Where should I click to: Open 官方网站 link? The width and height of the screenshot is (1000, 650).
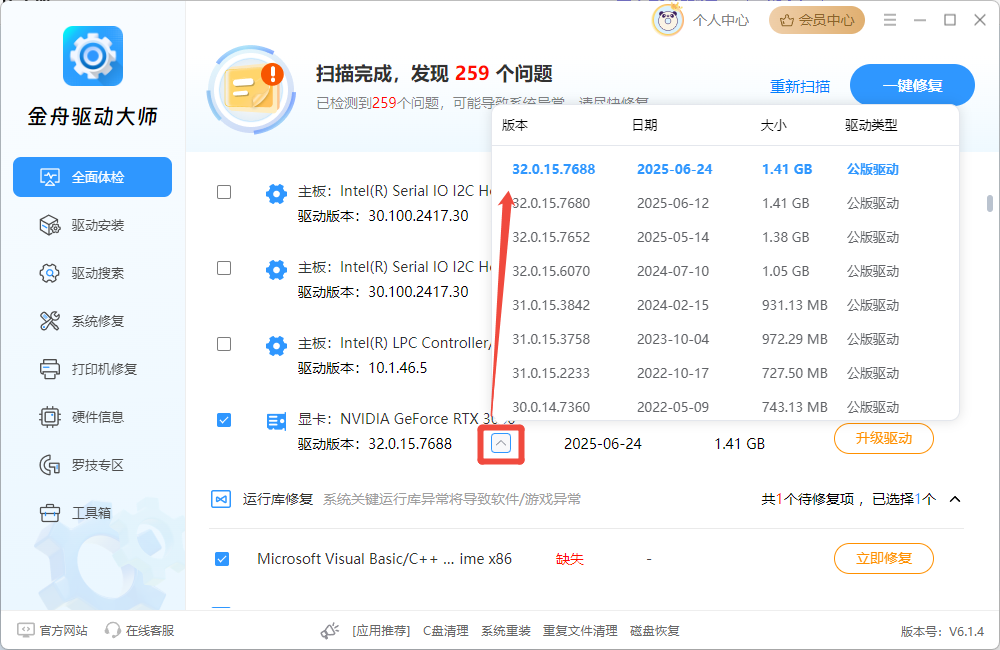click(x=63, y=631)
